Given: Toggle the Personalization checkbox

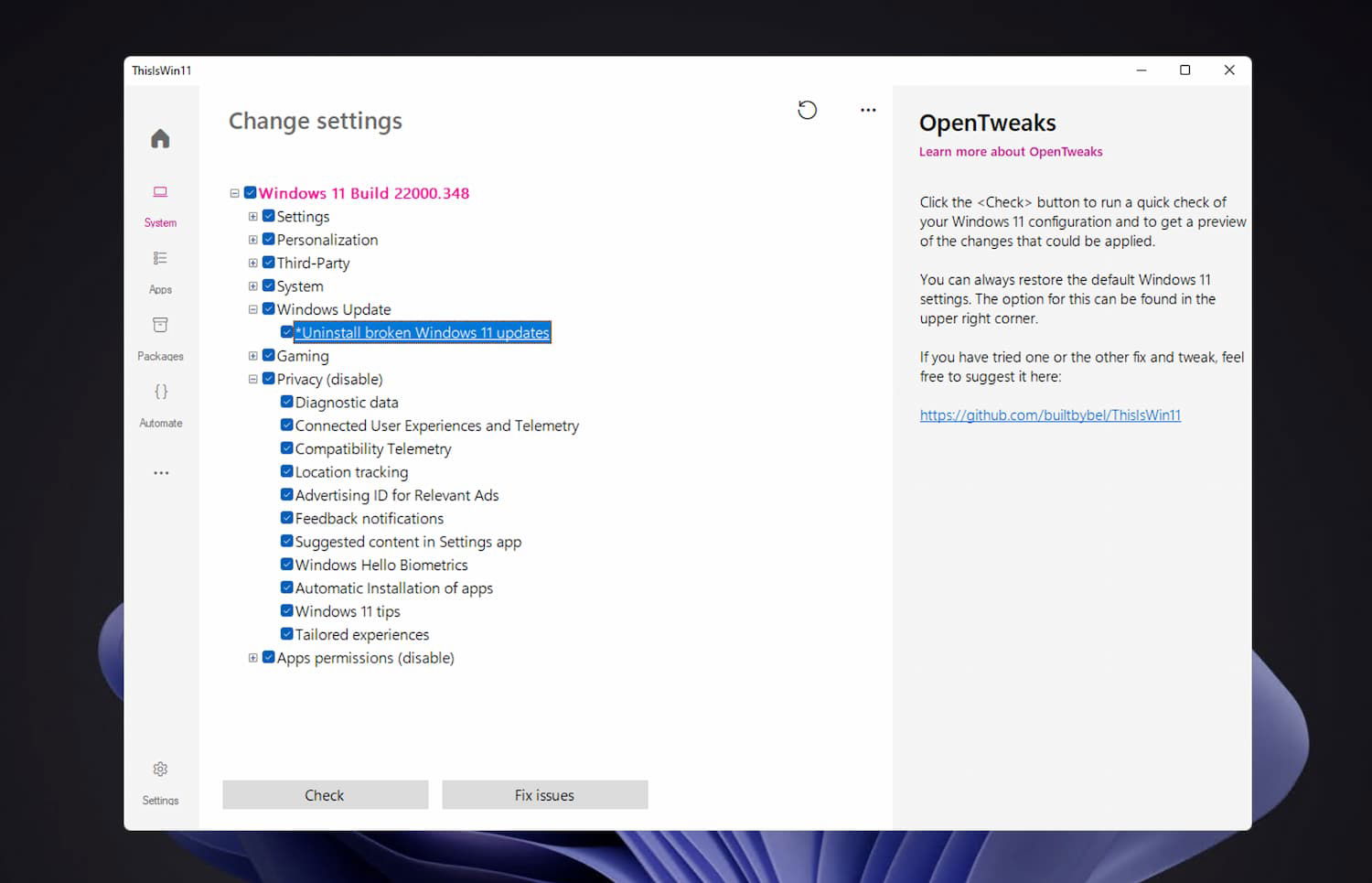Looking at the screenshot, I should 268,239.
